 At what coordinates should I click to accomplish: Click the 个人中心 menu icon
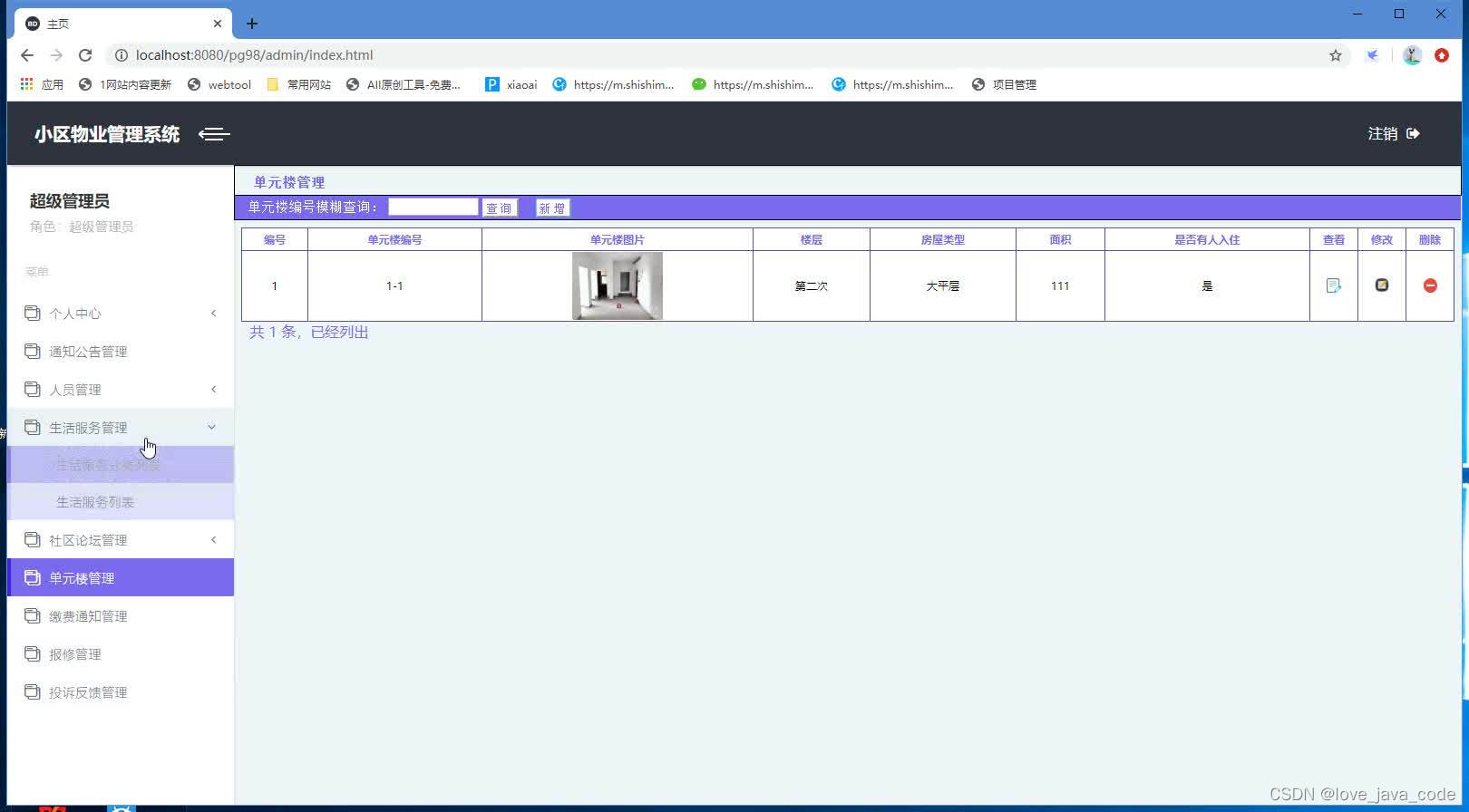pos(33,314)
